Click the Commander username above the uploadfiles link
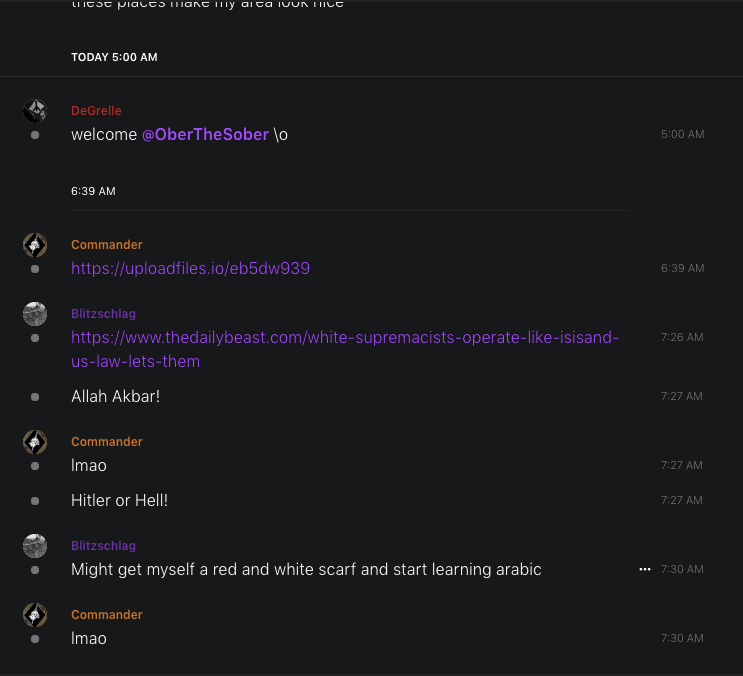The image size is (743, 676). (107, 245)
